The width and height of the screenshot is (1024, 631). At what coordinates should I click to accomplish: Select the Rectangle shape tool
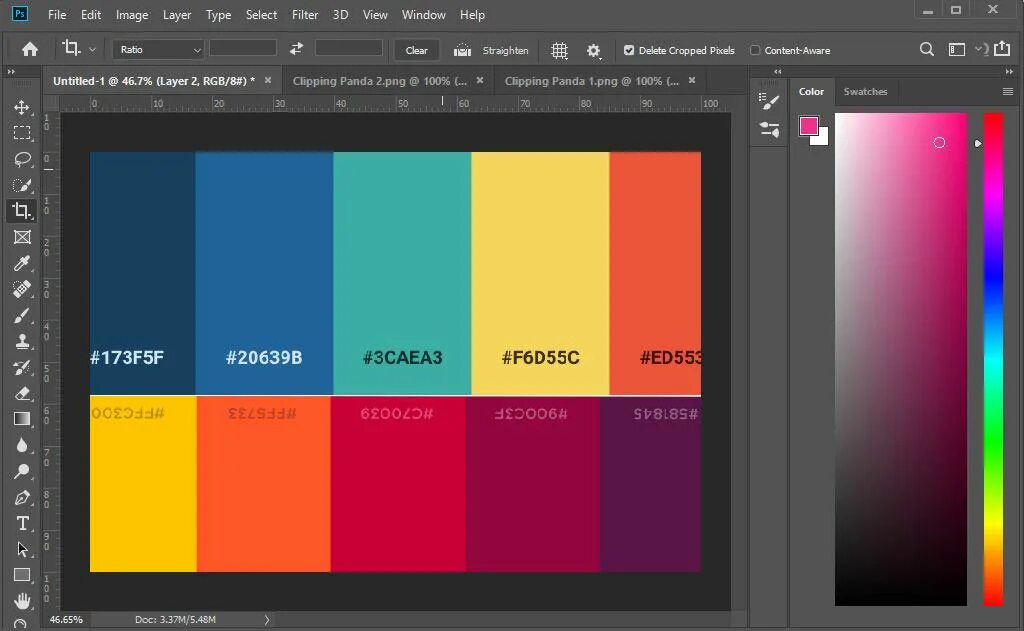(22, 575)
